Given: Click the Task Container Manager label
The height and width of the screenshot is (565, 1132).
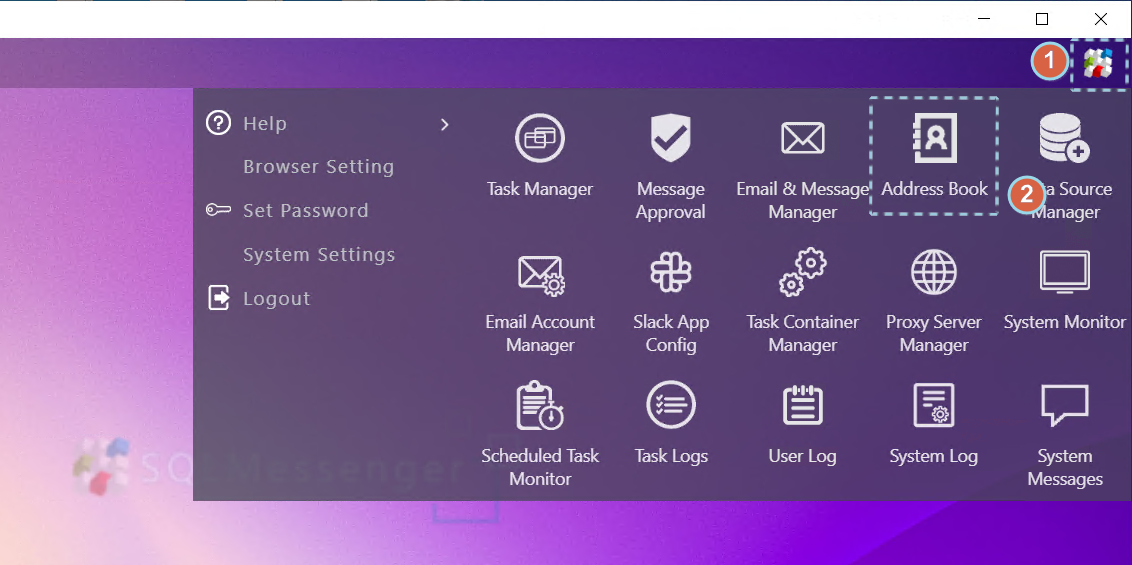Looking at the screenshot, I should click(x=802, y=333).
